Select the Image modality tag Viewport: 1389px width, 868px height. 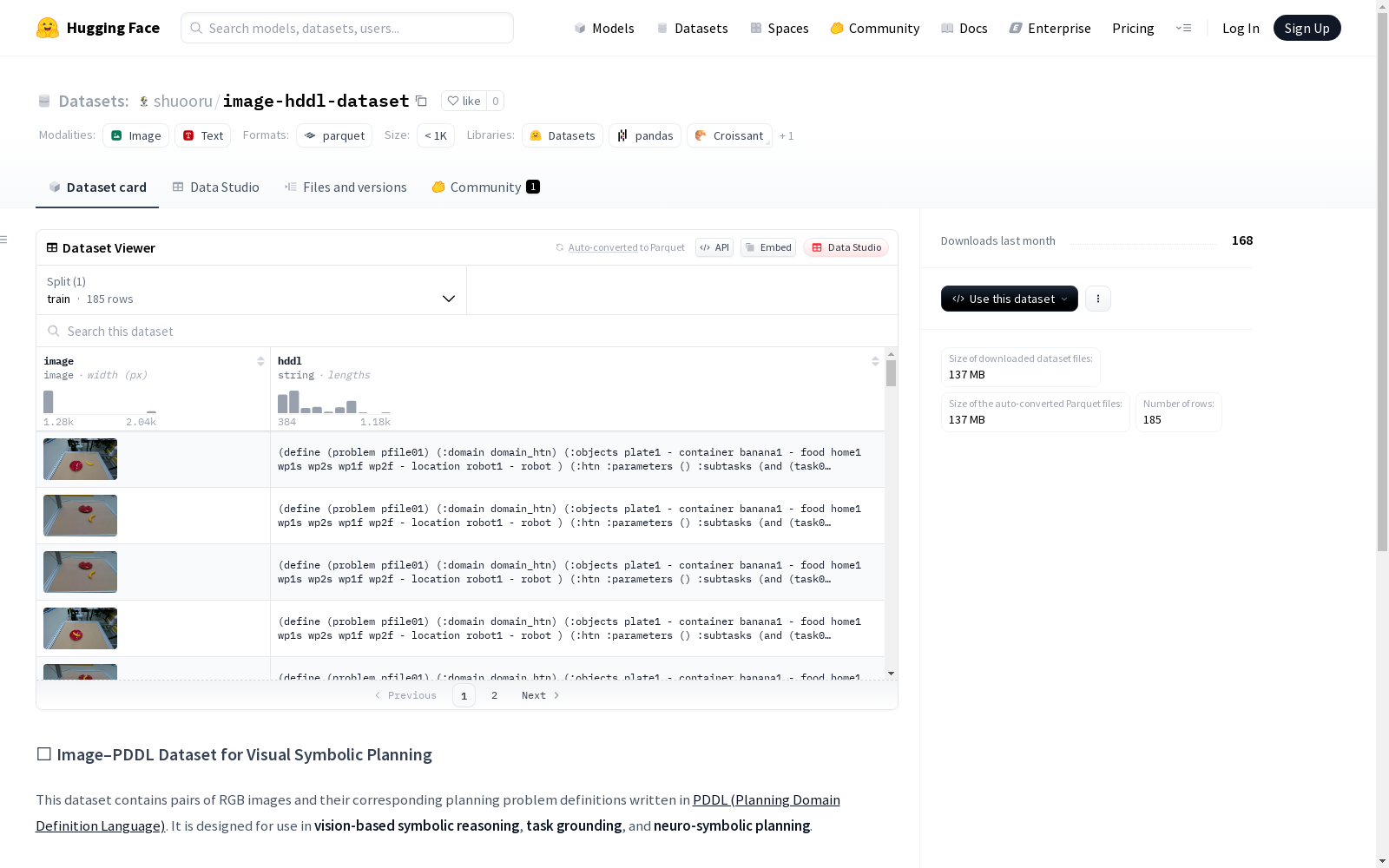(x=136, y=135)
